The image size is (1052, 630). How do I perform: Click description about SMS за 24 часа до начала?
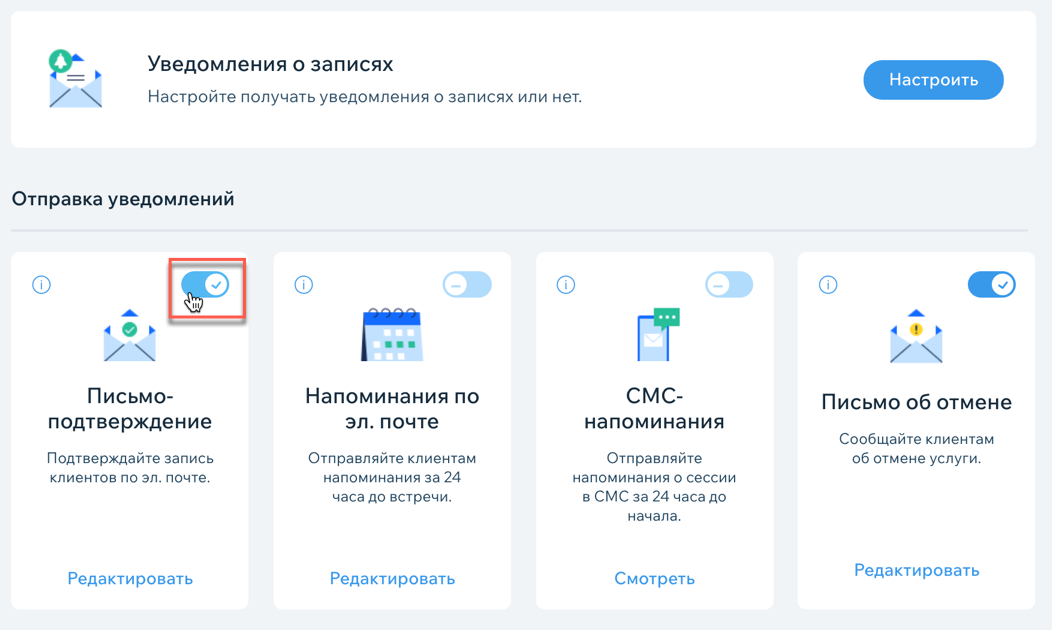click(654, 487)
